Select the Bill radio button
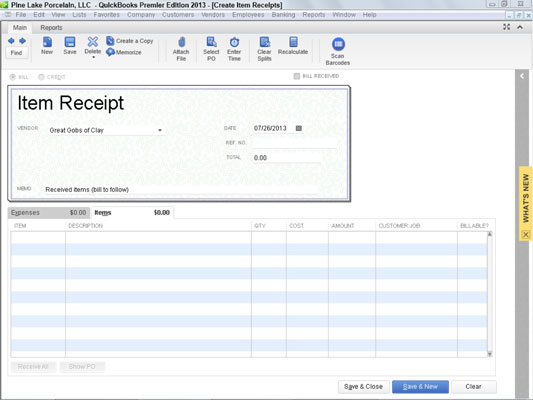Screen dimensions: 533x400 click(13, 77)
